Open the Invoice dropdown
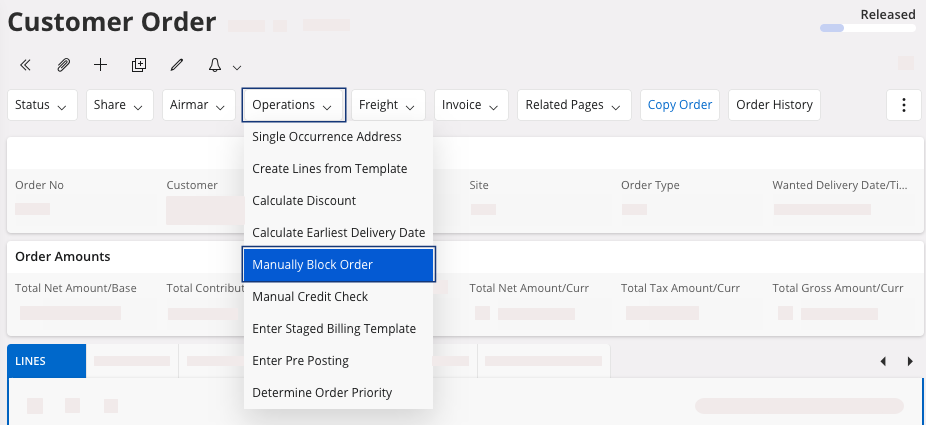This screenshot has width=926, height=425. (x=470, y=105)
